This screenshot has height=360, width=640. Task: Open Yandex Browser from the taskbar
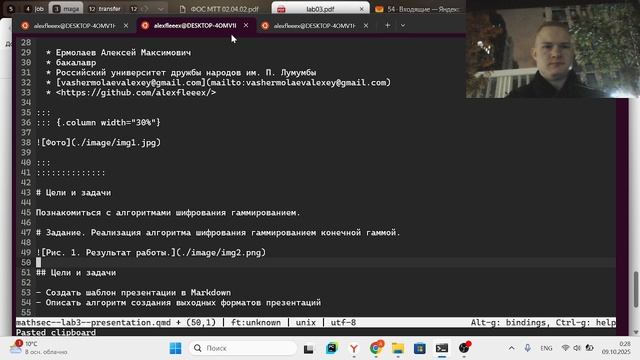(354, 348)
